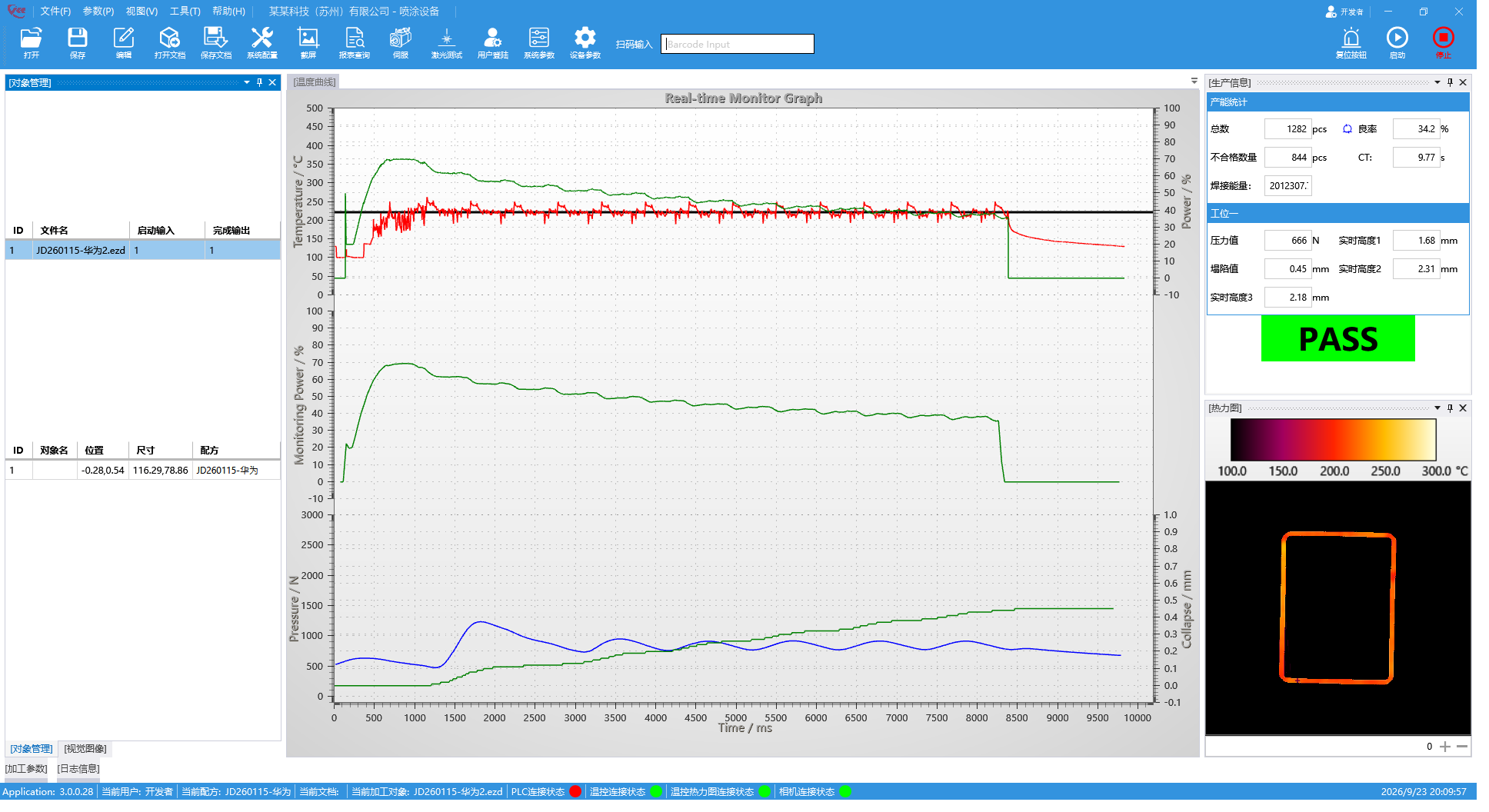1489x812 pixels.
Task: Open 报表查询 report query
Action: tap(354, 43)
